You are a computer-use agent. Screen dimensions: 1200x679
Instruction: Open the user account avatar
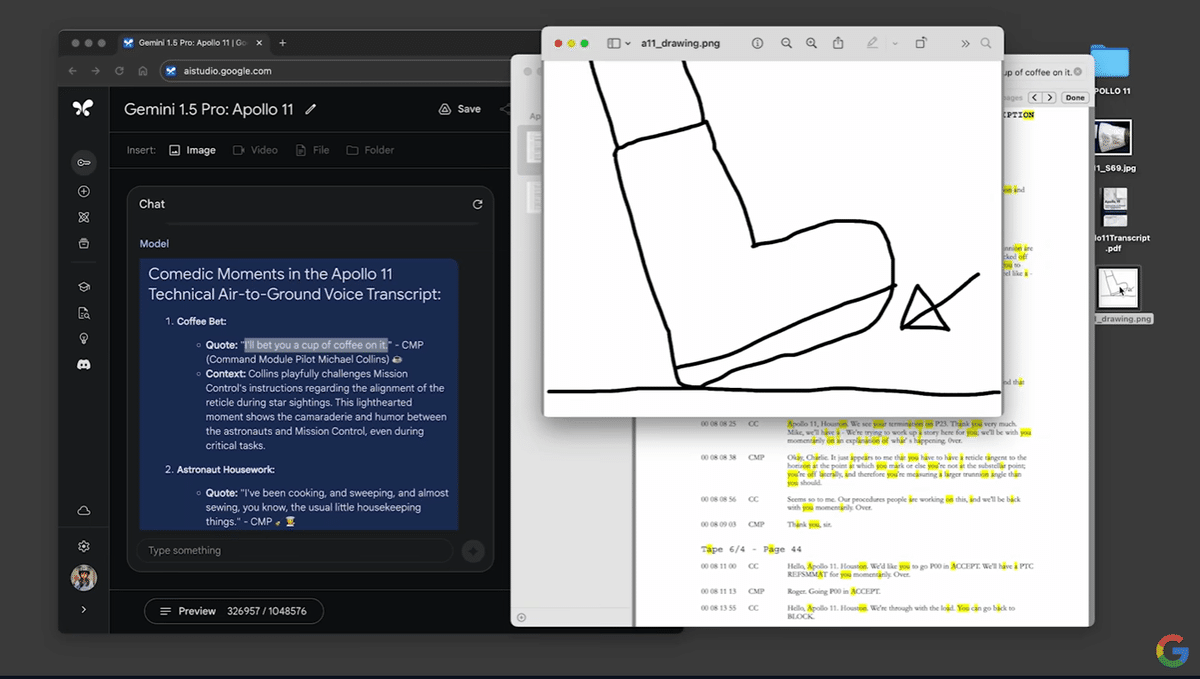pyautogui.click(x=84, y=577)
